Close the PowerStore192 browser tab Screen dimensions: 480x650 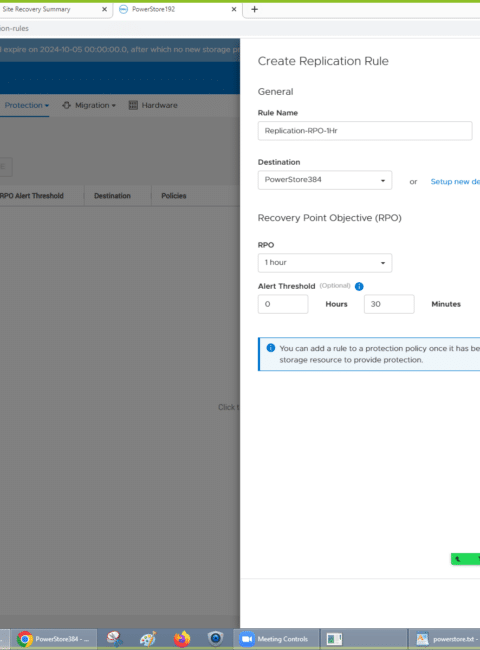click(x=234, y=9)
